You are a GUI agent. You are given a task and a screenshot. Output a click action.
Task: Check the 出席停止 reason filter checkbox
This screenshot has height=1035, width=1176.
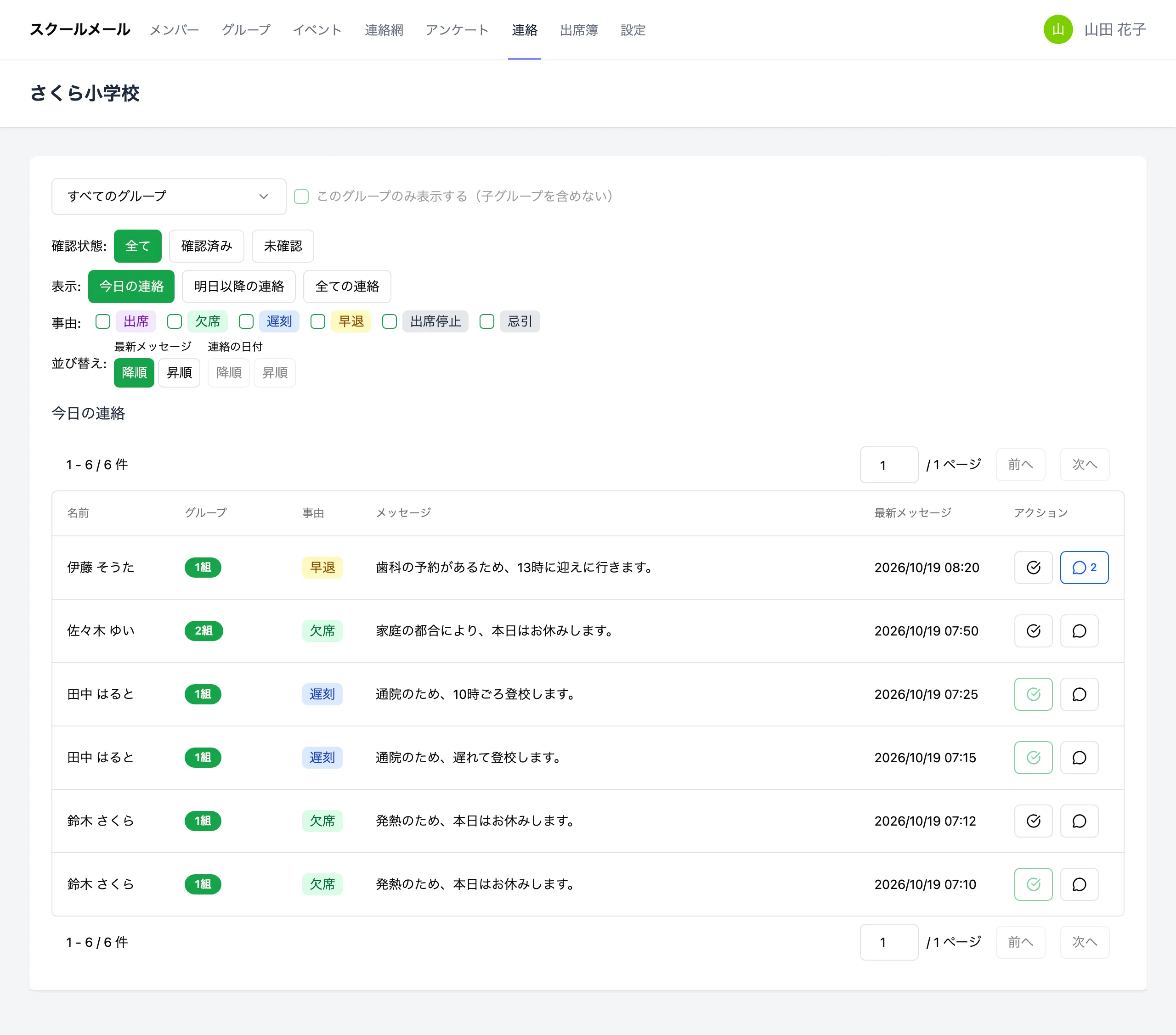390,321
